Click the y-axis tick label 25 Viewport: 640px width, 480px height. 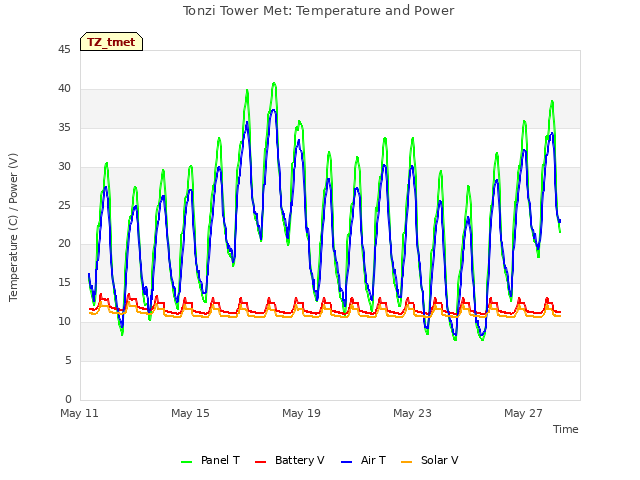coord(64,205)
